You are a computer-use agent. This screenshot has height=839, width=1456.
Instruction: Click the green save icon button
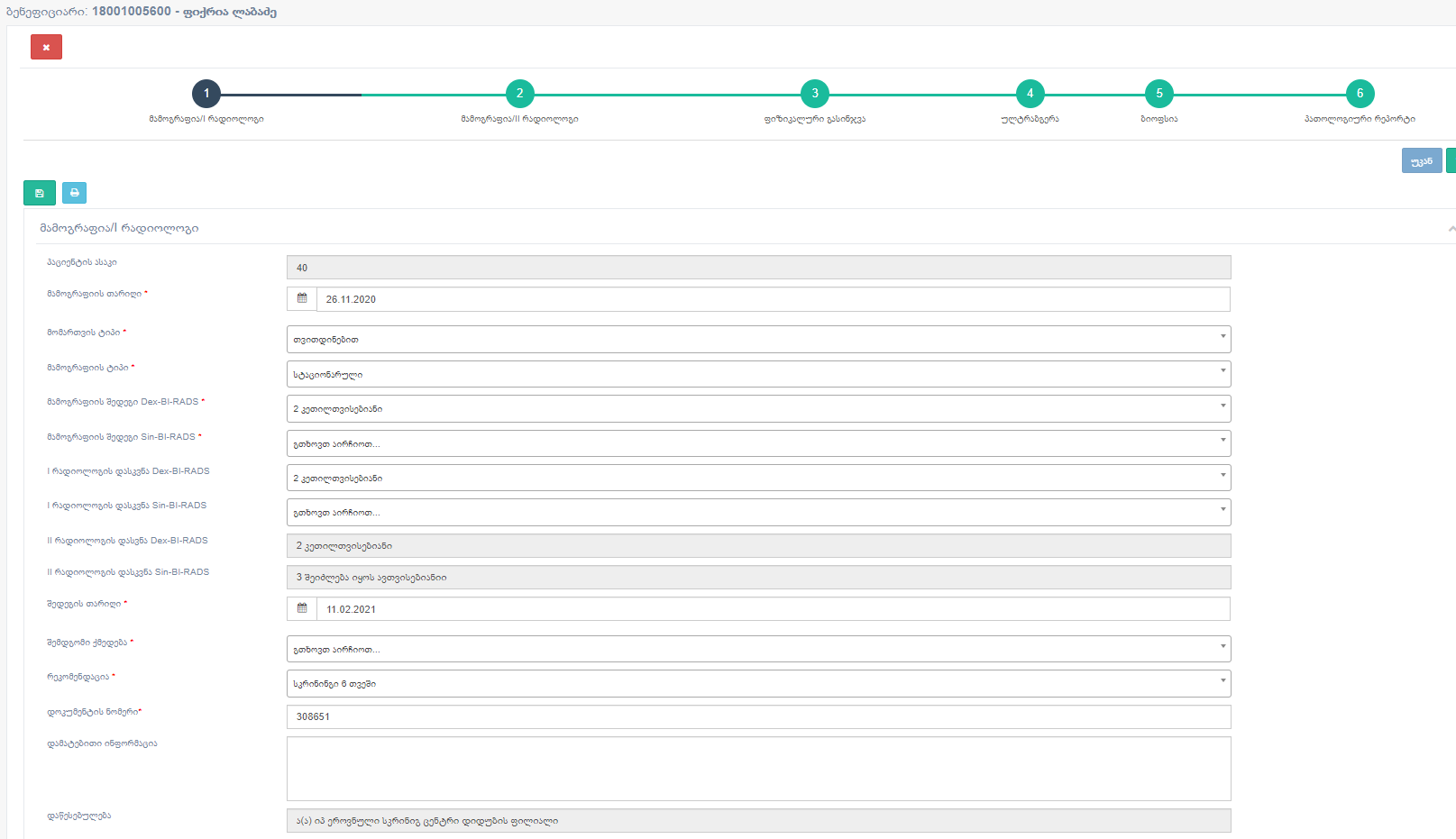tap(40, 193)
